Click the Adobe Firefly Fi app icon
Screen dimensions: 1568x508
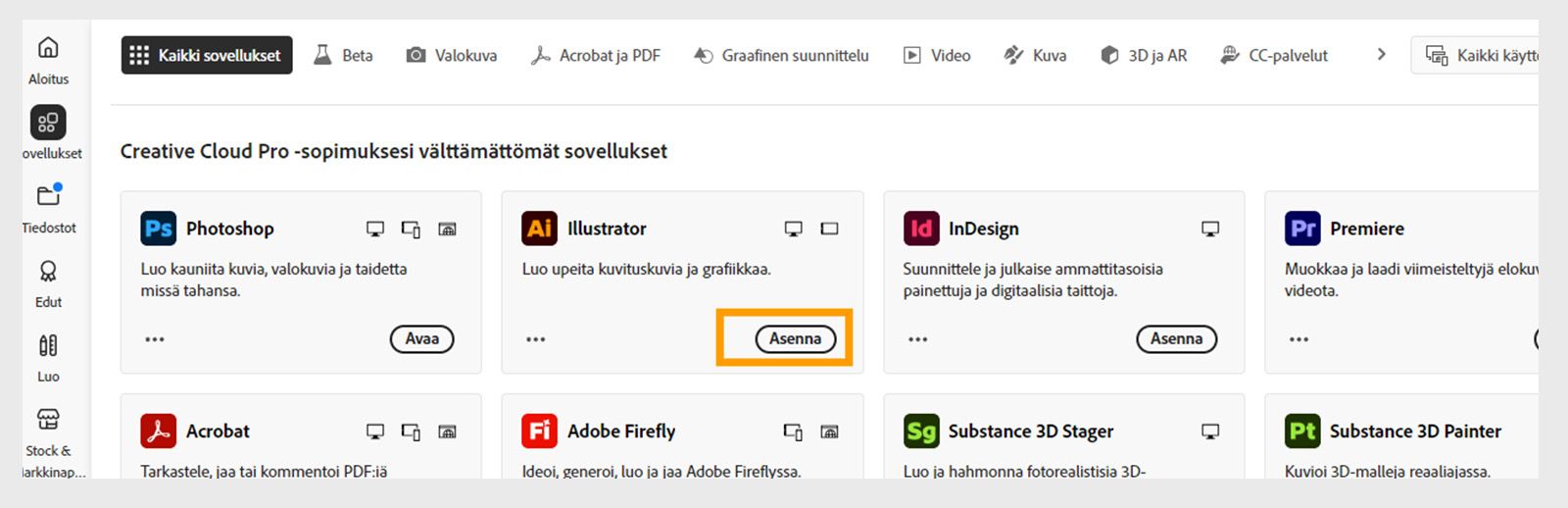(x=539, y=431)
